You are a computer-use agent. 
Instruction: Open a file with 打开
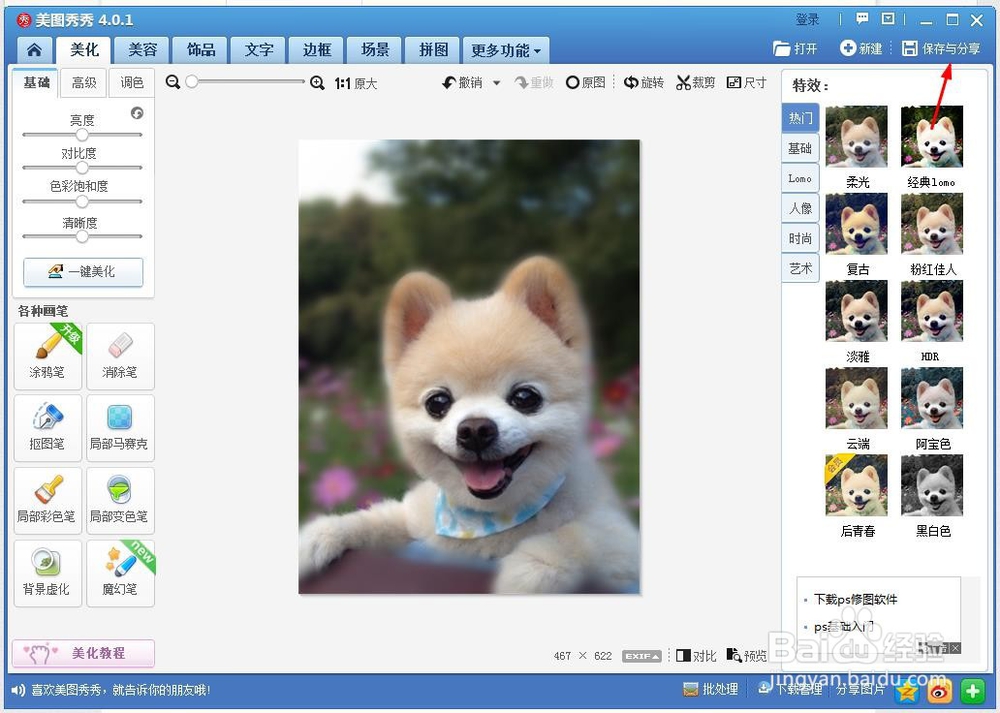tap(795, 48)
